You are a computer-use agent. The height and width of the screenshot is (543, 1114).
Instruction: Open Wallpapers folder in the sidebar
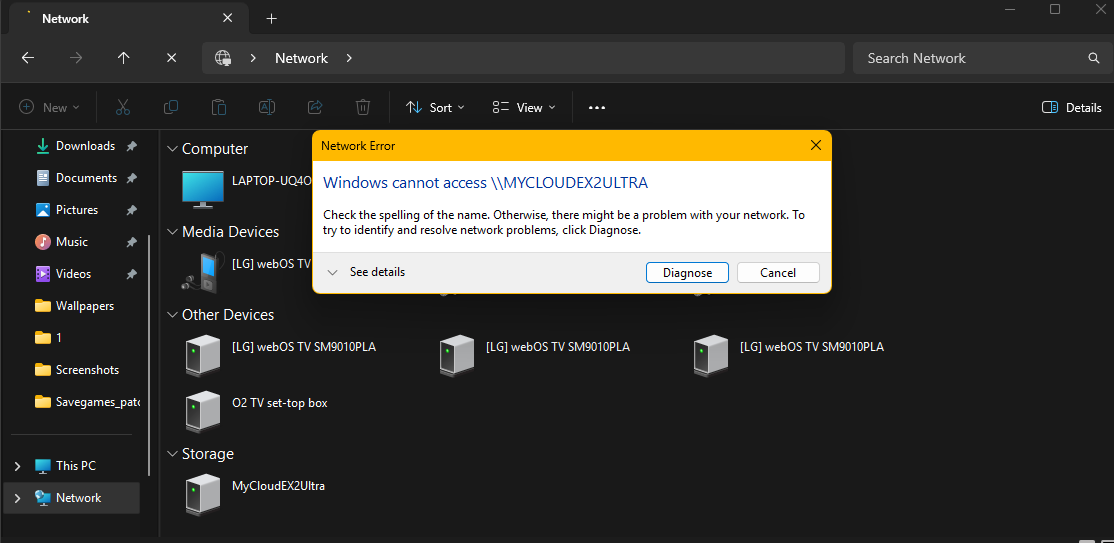pos(85,306)
